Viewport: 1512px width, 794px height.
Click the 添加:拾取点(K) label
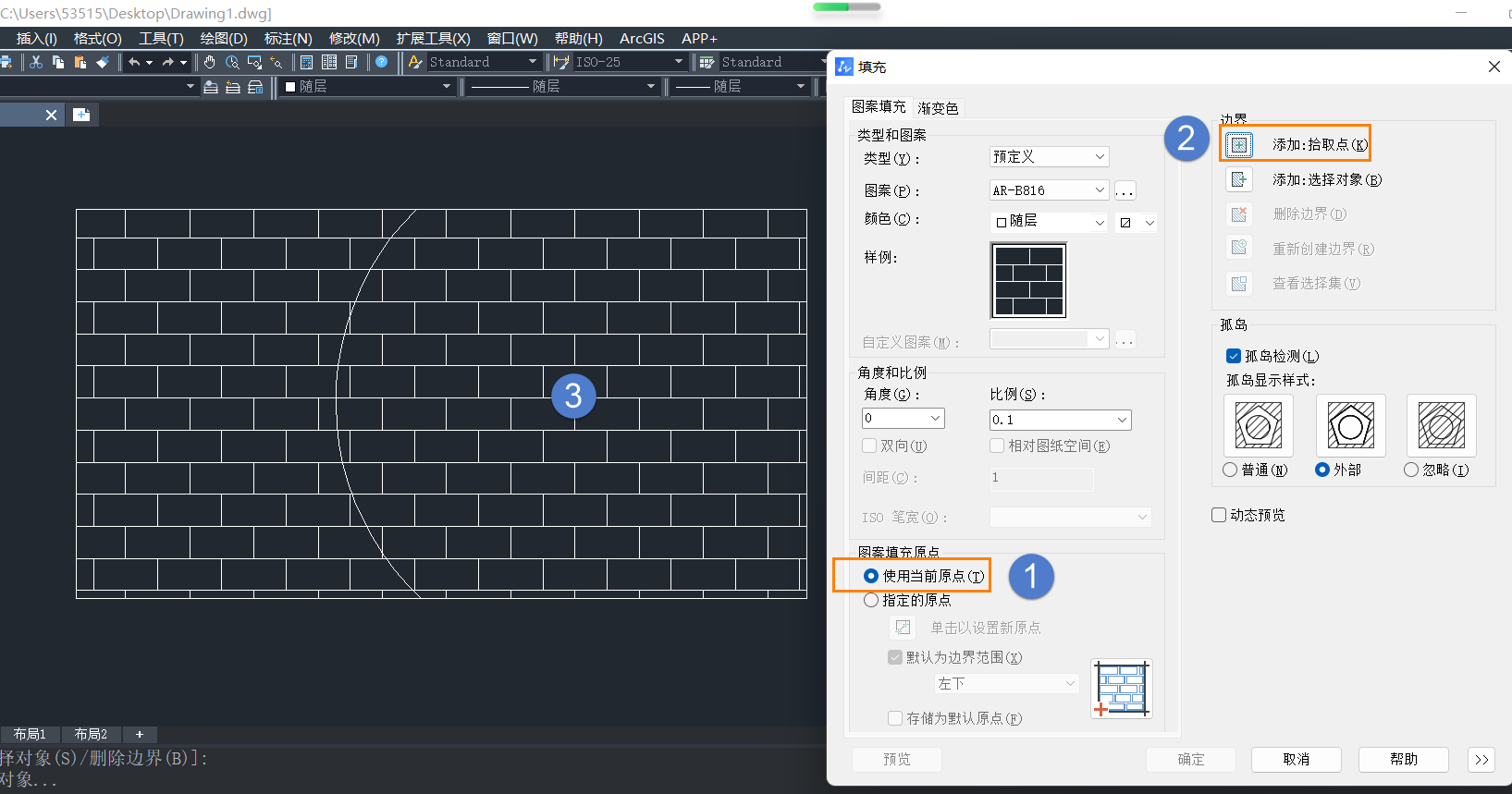click(x=1320, y=144)
